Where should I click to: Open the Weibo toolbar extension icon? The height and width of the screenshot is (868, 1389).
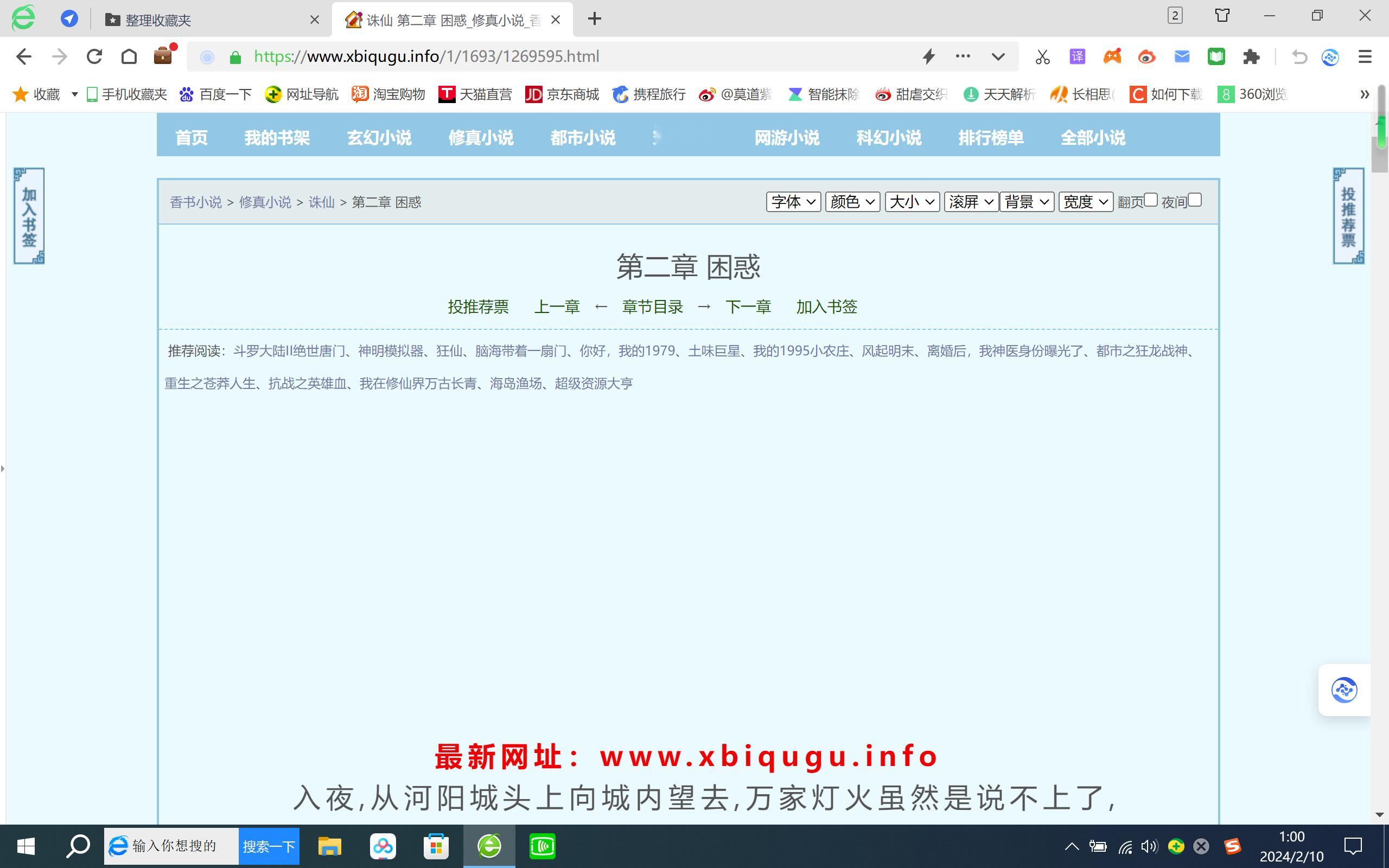[1147, 56]
